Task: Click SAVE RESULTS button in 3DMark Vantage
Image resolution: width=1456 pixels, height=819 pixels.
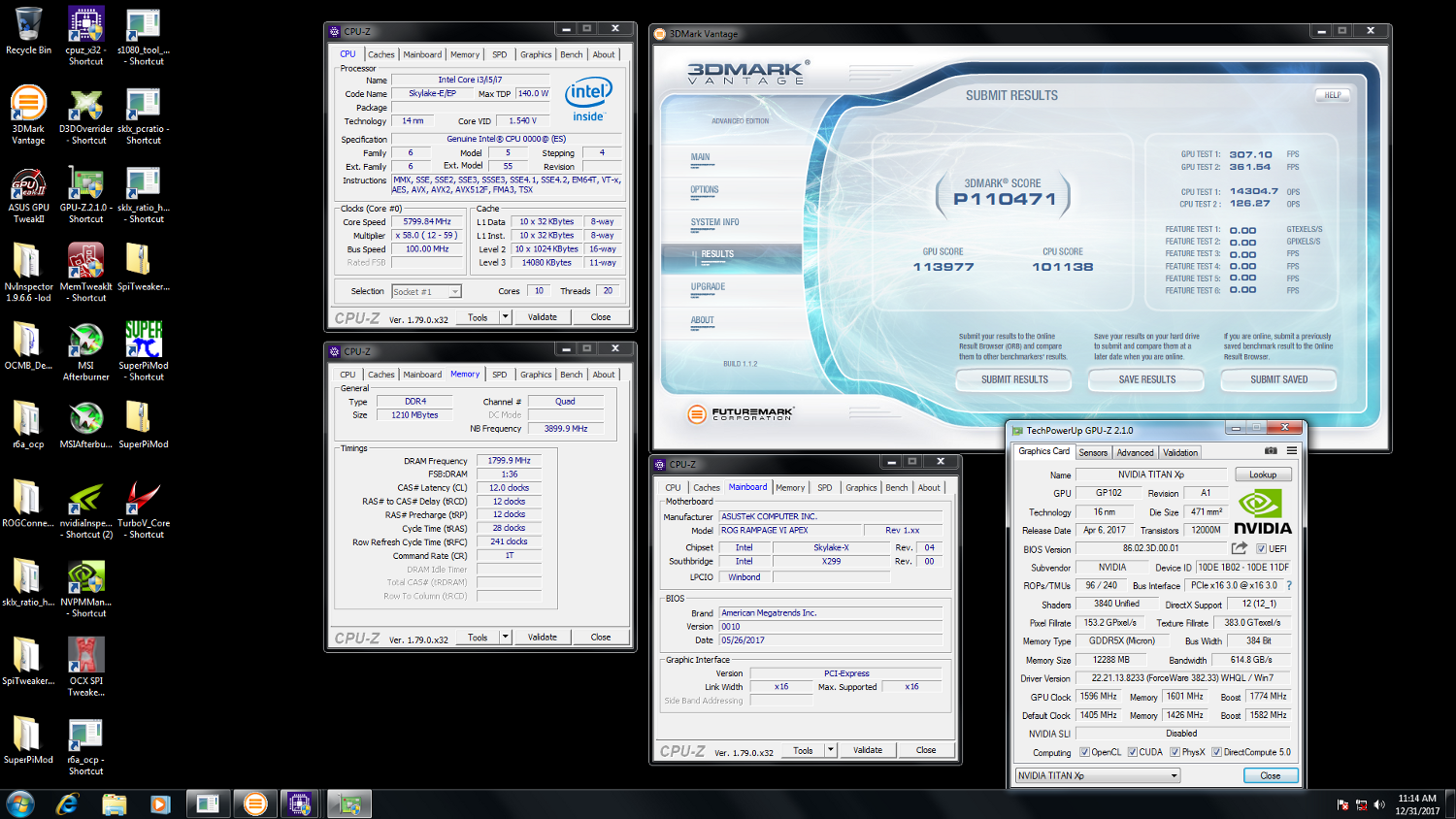Action: pyautogui.click(x=1146, y=379)
